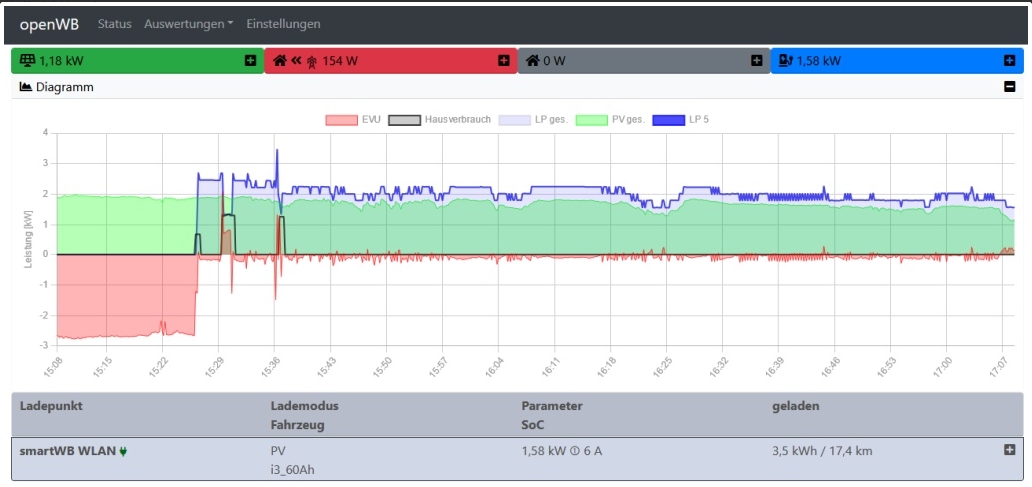Image resolution: width=1032 pixels, height=487 pixels.
Task: Expand the gray house consumption panel
Action: (756, 61)
